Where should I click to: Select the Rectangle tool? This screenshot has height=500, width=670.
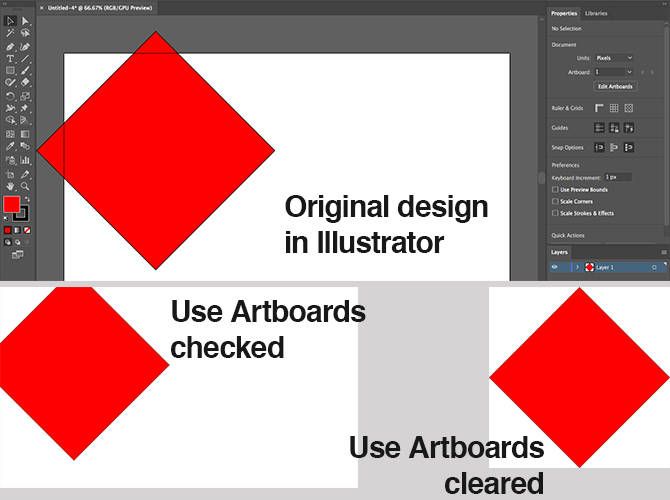10,71
